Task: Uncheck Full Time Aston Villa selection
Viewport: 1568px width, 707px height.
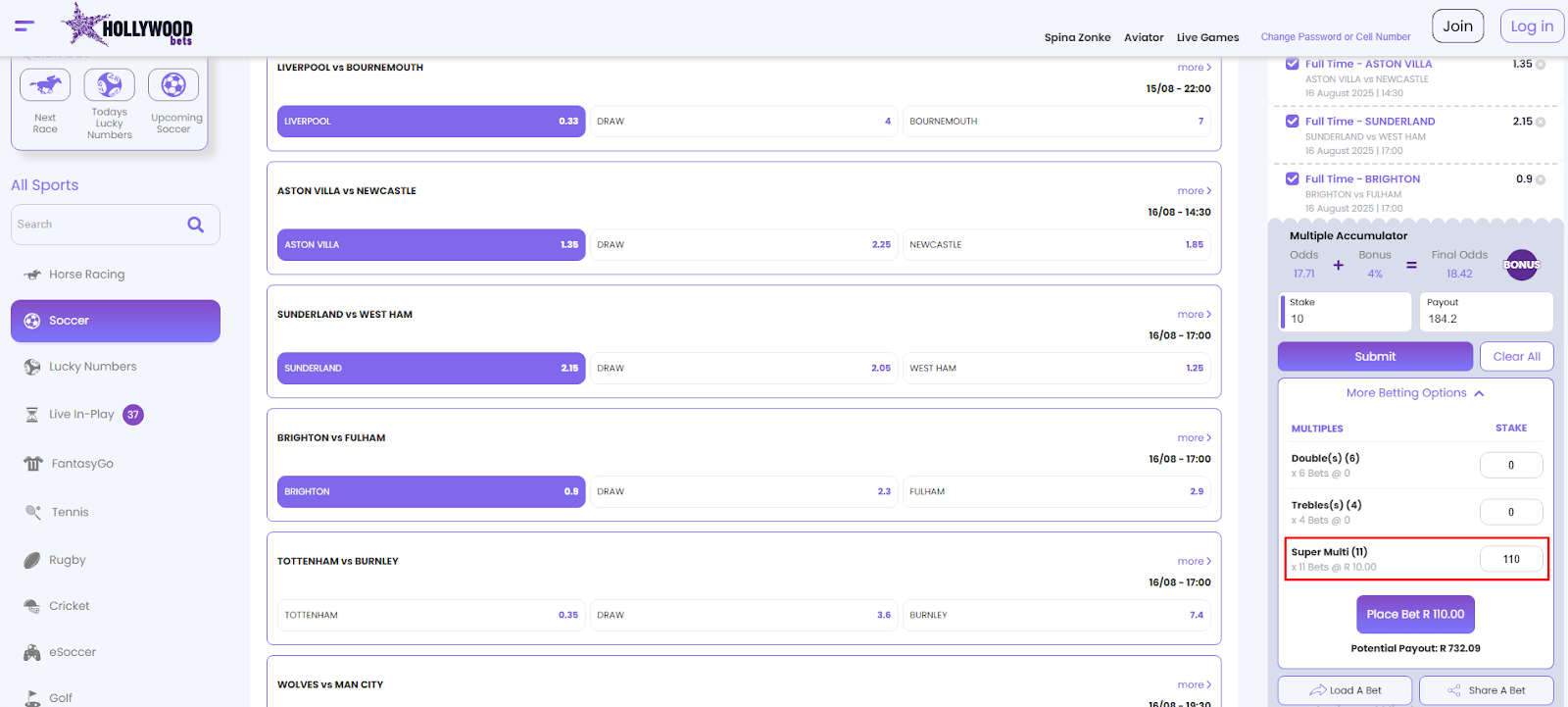Action: (x=1292, y=65)
